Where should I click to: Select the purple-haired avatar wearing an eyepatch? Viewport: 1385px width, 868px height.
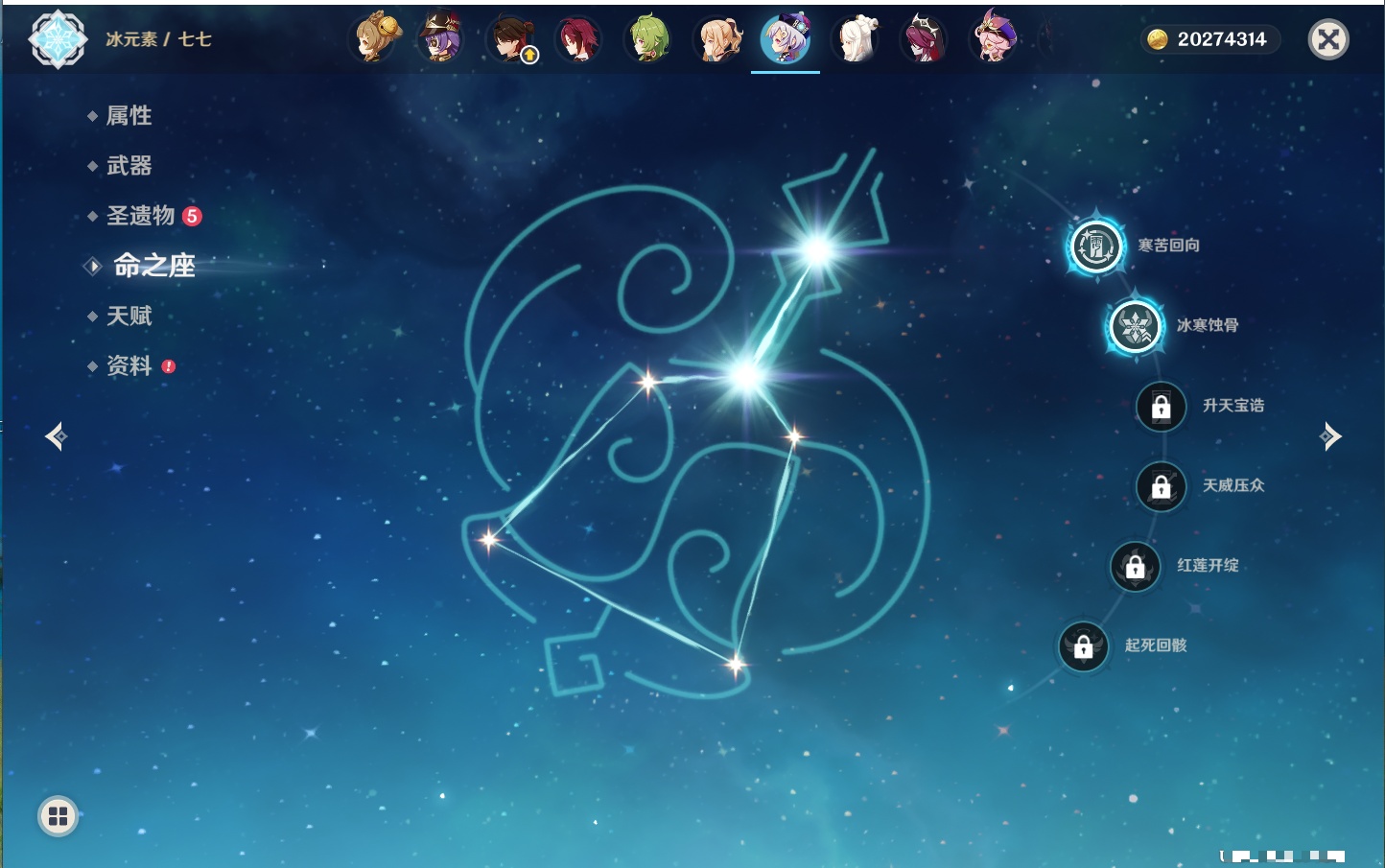(x=441, y=38)
